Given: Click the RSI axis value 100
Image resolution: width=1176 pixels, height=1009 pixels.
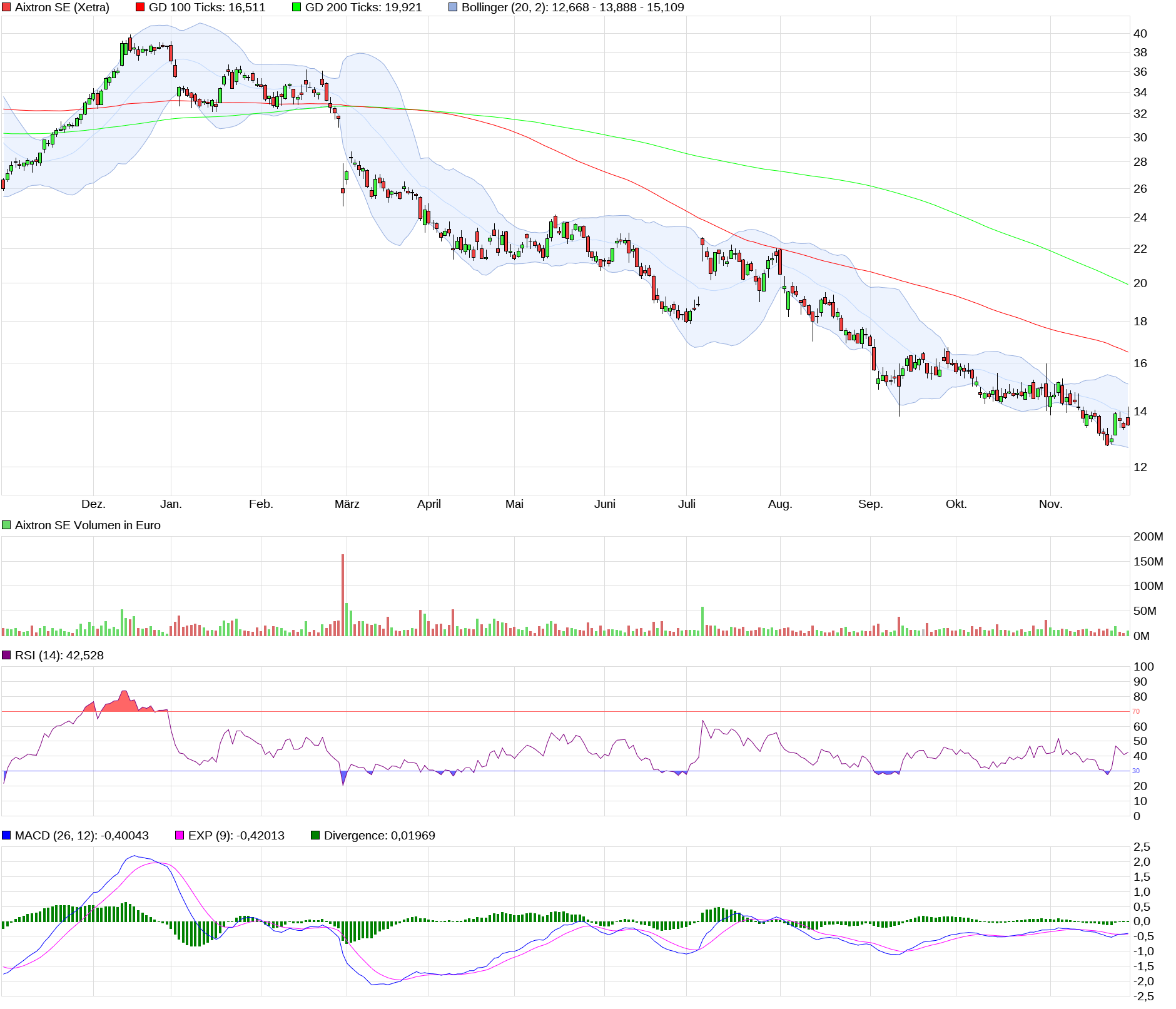Looking at the screenshot, I should point(1143,667).
